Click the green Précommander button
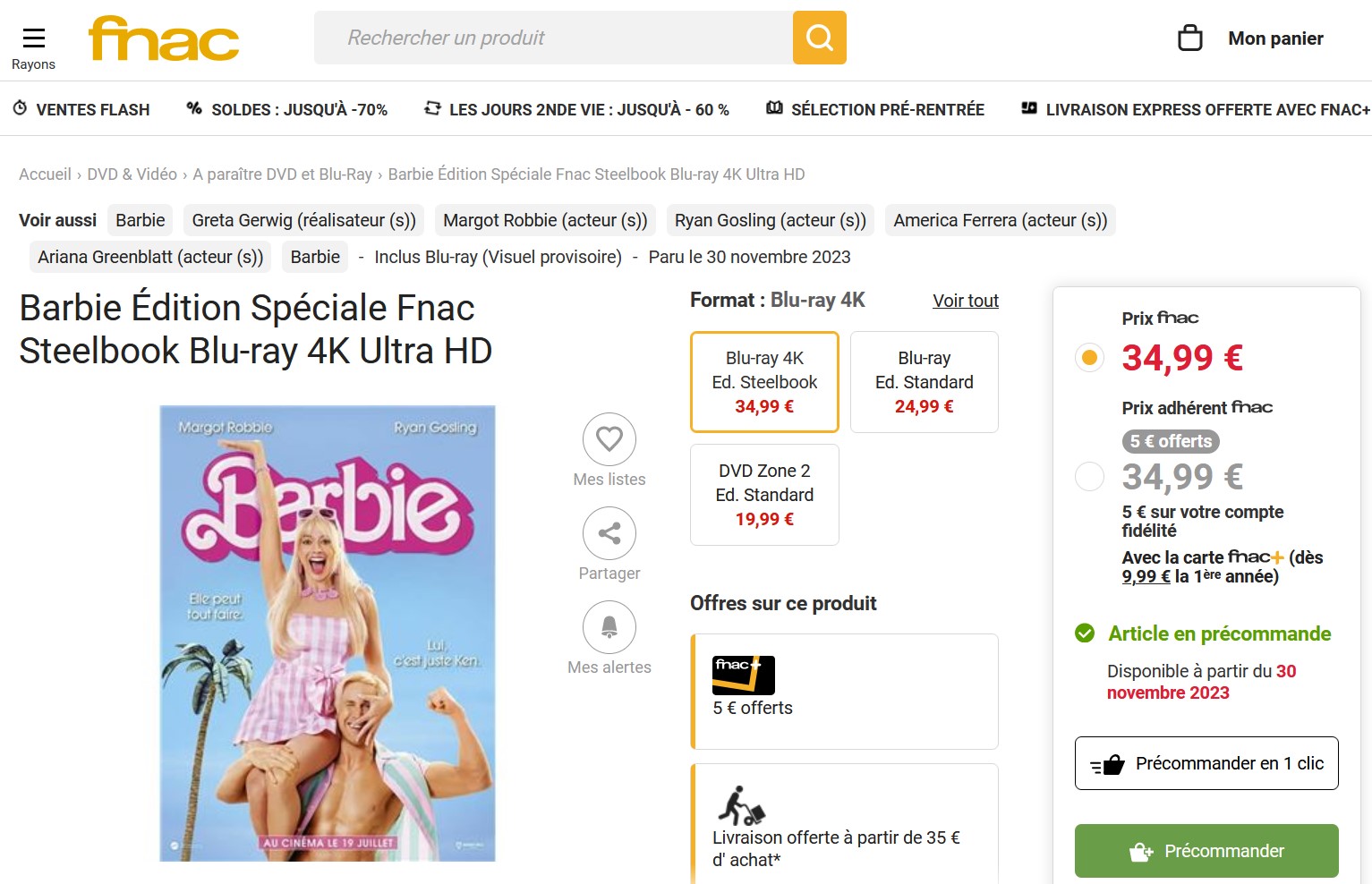This screenshot has height=884, width=1372. click(x=1206, y=851)
